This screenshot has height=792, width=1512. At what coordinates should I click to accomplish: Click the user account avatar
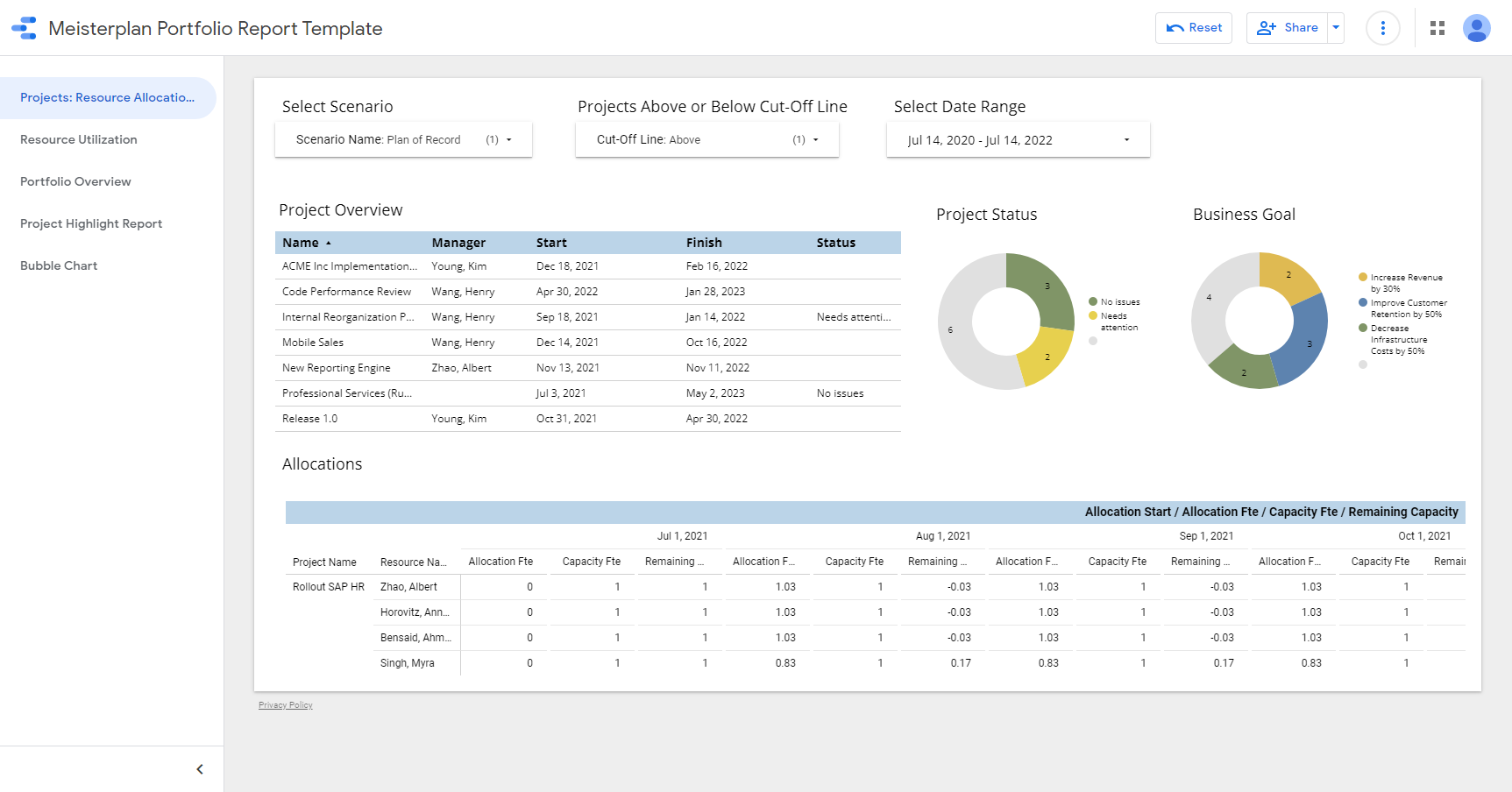pos(1476,28)
